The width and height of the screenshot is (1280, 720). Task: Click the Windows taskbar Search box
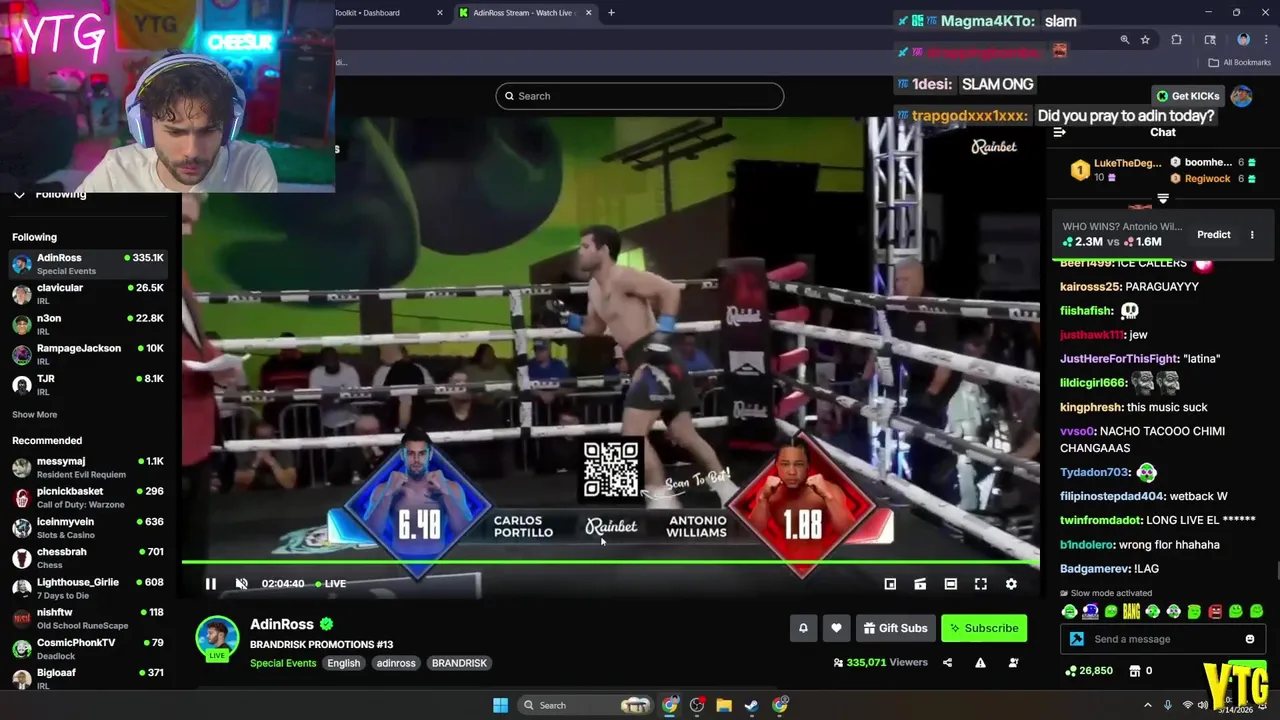click(x=586, y=705)
